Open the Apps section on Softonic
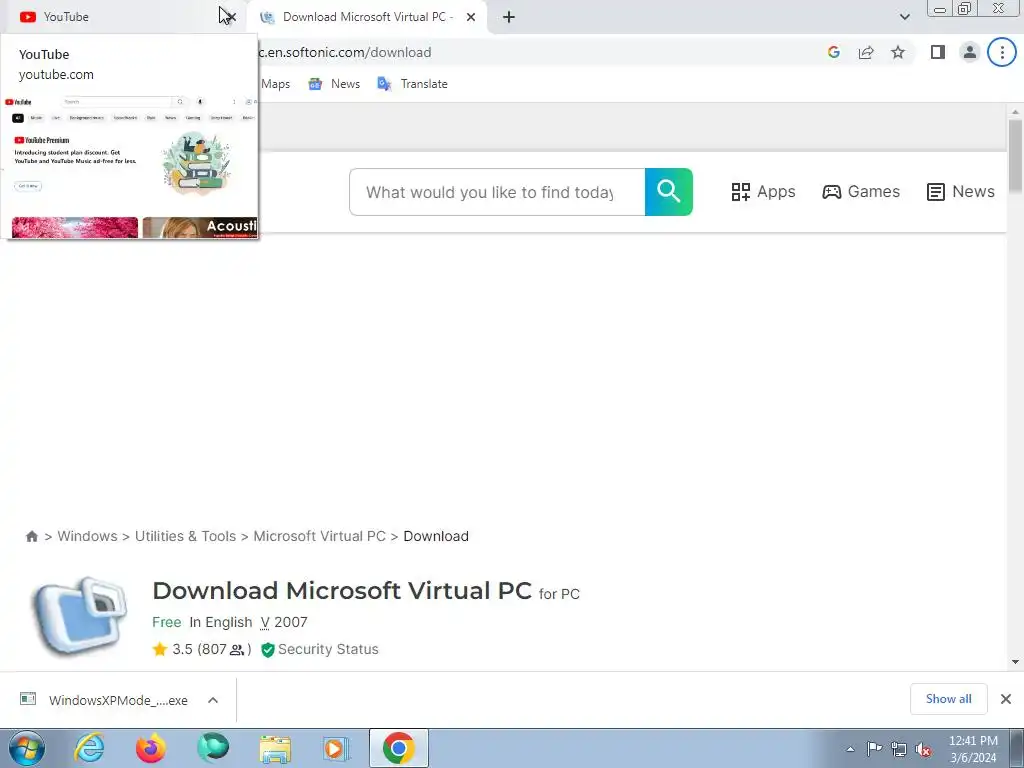 763,191
